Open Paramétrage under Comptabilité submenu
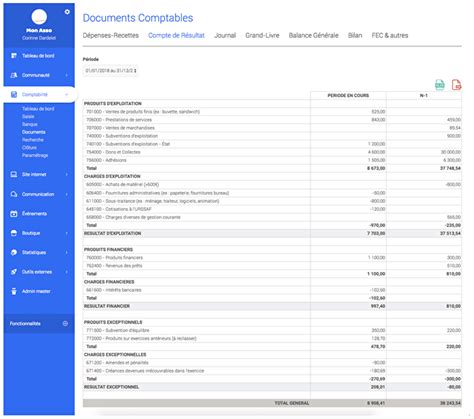 click(35, 155)
